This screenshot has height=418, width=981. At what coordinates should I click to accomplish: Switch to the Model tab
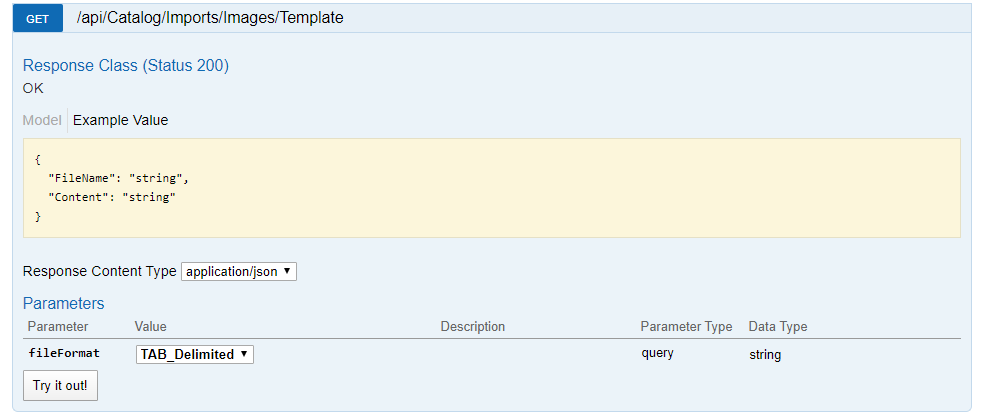pos(42,120)
